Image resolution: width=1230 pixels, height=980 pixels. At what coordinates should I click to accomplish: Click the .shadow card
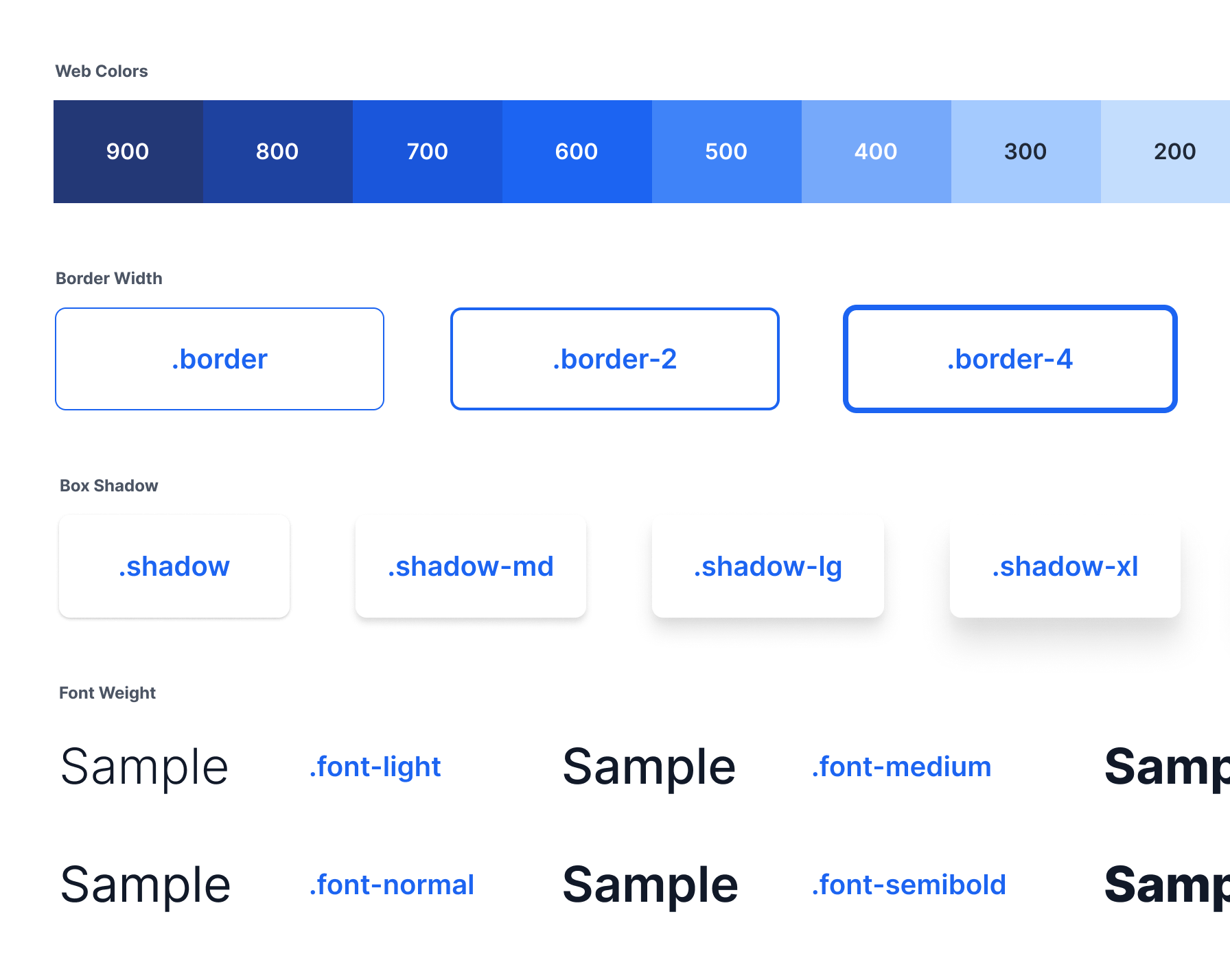click(174, 566)
